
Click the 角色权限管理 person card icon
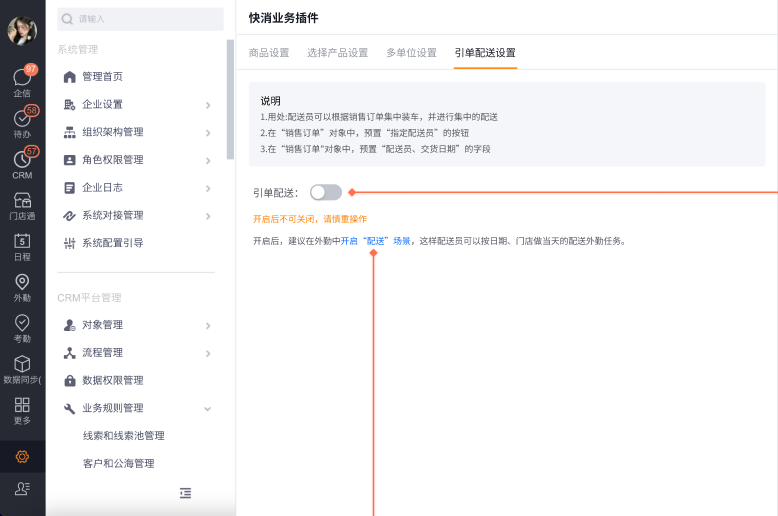pos(69,160)
